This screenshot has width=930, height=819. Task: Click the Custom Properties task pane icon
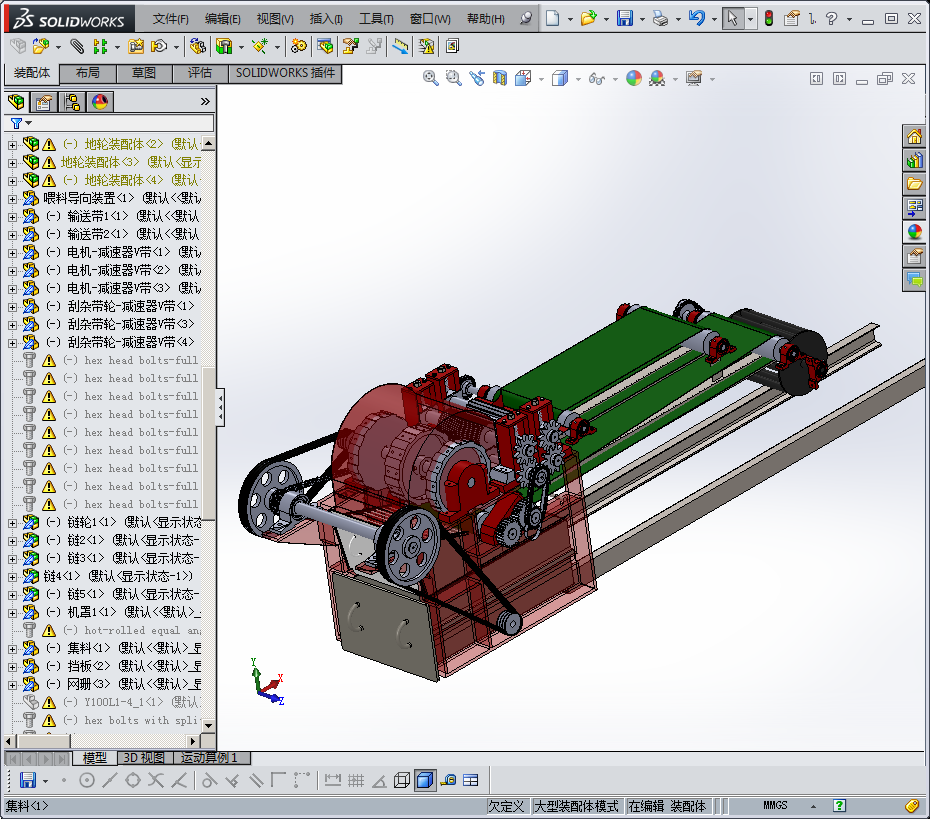[914, 256]
